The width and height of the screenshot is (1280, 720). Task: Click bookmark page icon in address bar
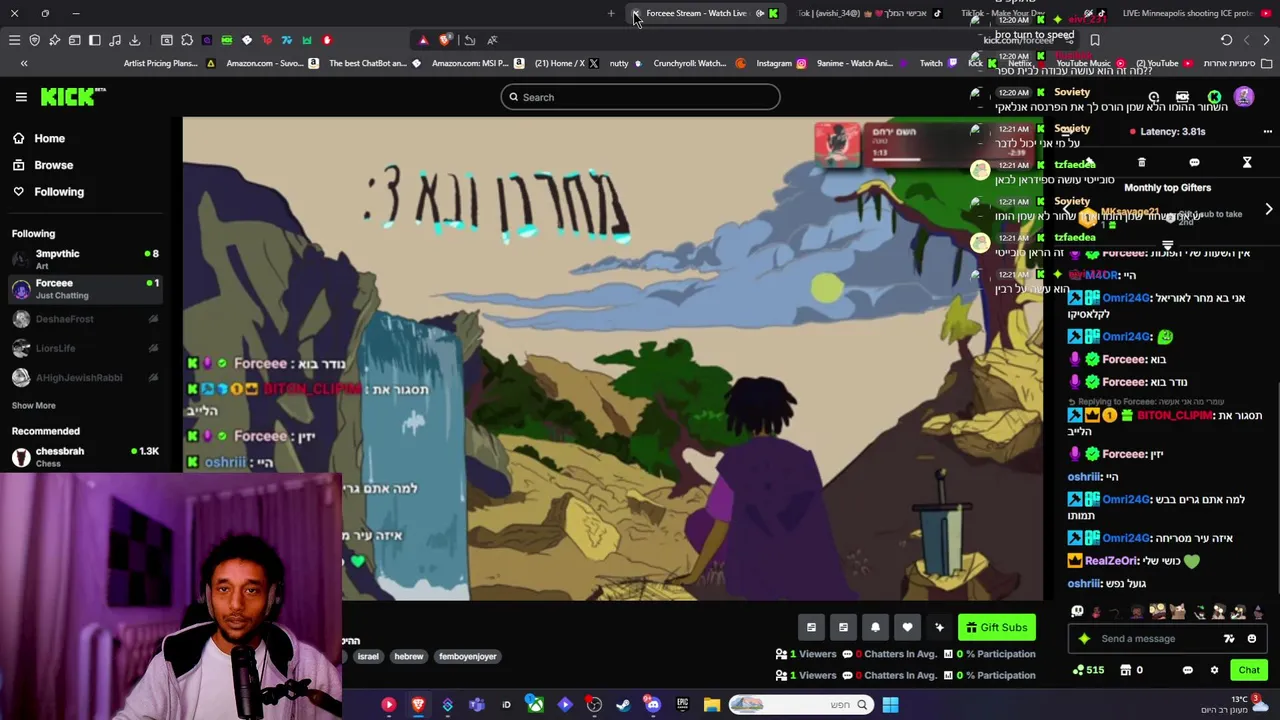[x=1095, y=40]
